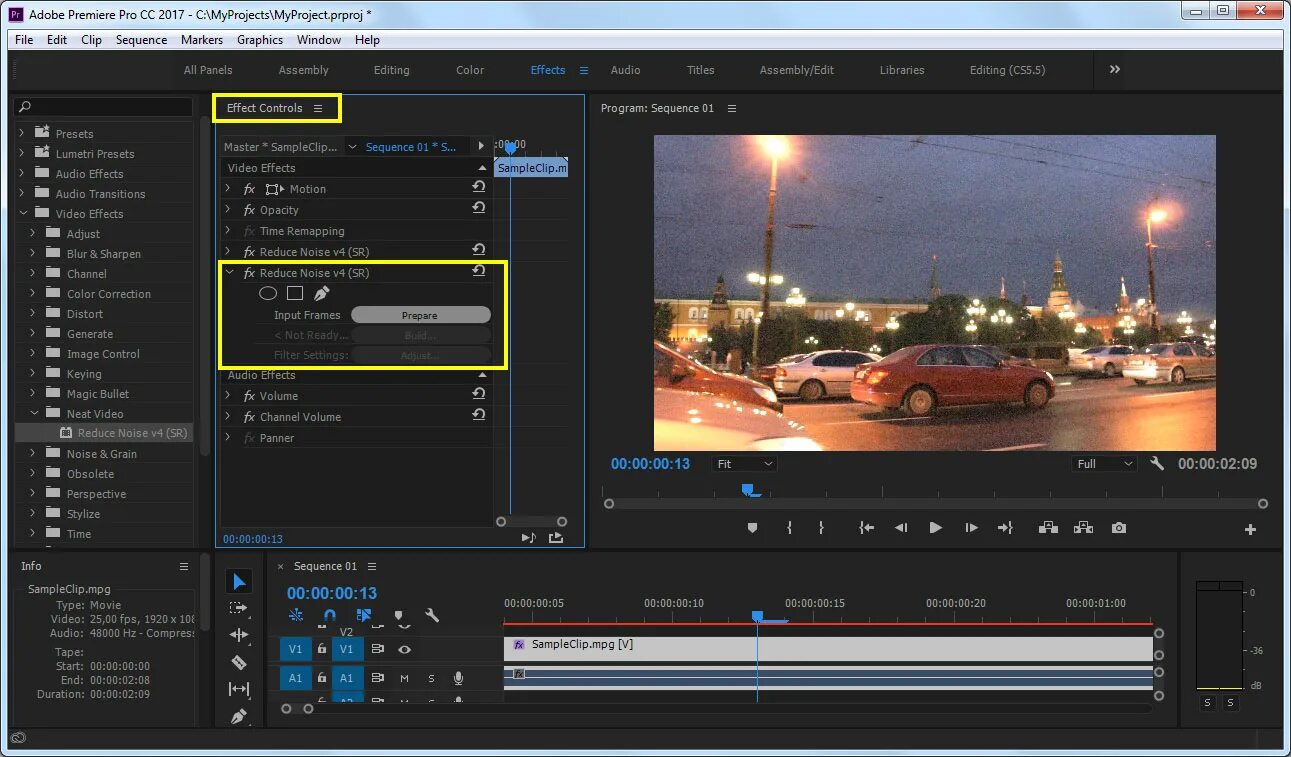The height and width of the screenshot is (757, 1291).
Task: Play the Program monitor sequence
Action: (935, 528)
